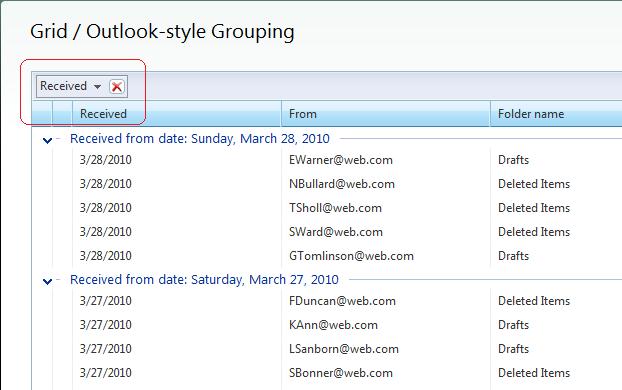Image resolution: width=622 pixels, height=390 pixels.
Task: Collapse the Saturday, March 27, 2010 group
Action: [47, 281]
